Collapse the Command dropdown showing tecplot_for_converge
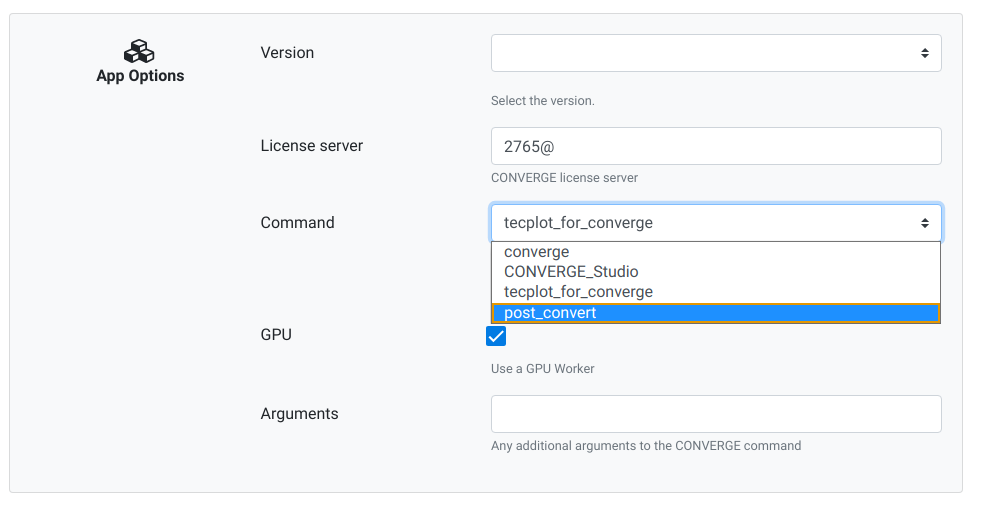 [x=716, y=223]
